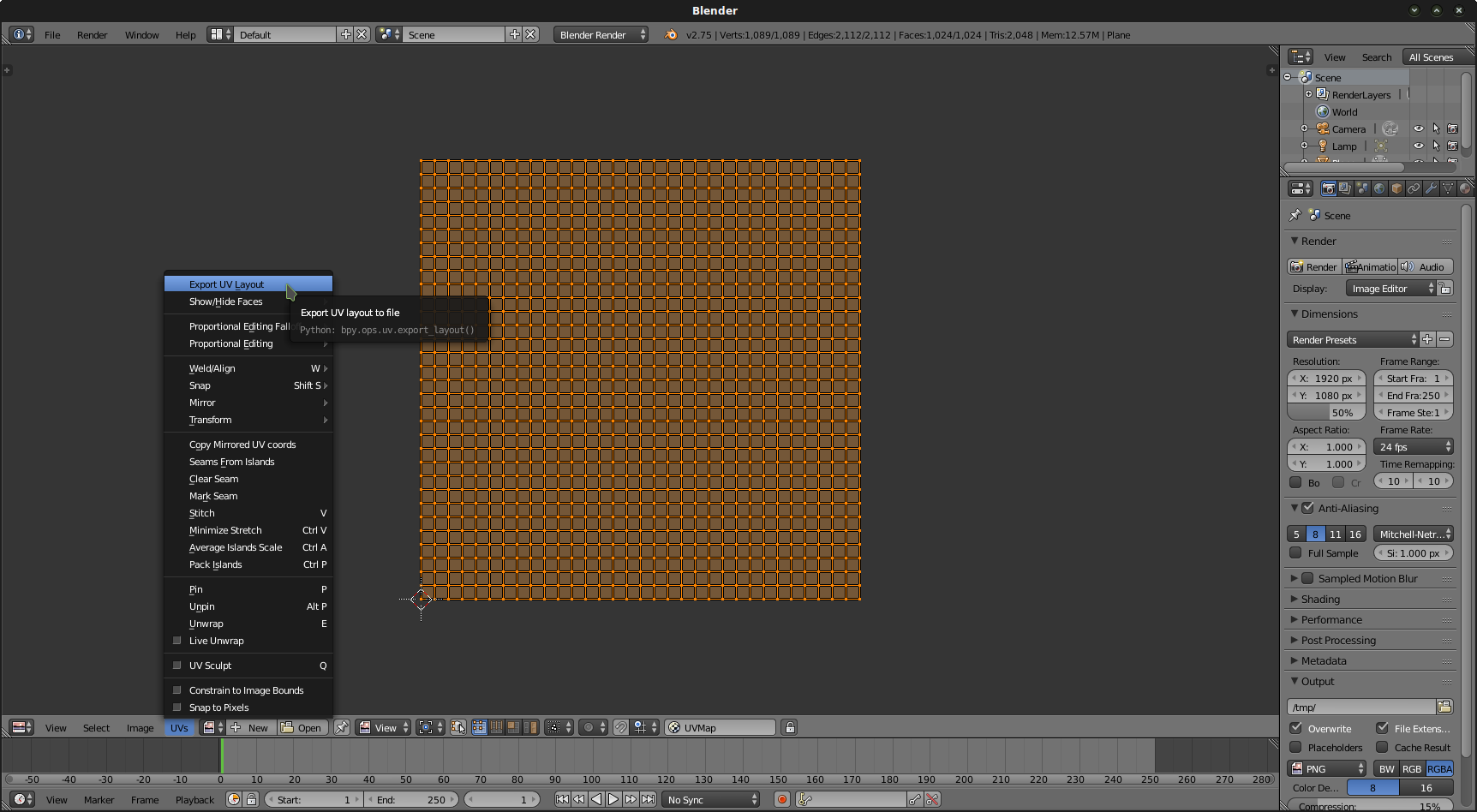Click the Constraints chain-link properties tab
Viewport: 1477px width, 812px height.
(x=1414, y=188)
